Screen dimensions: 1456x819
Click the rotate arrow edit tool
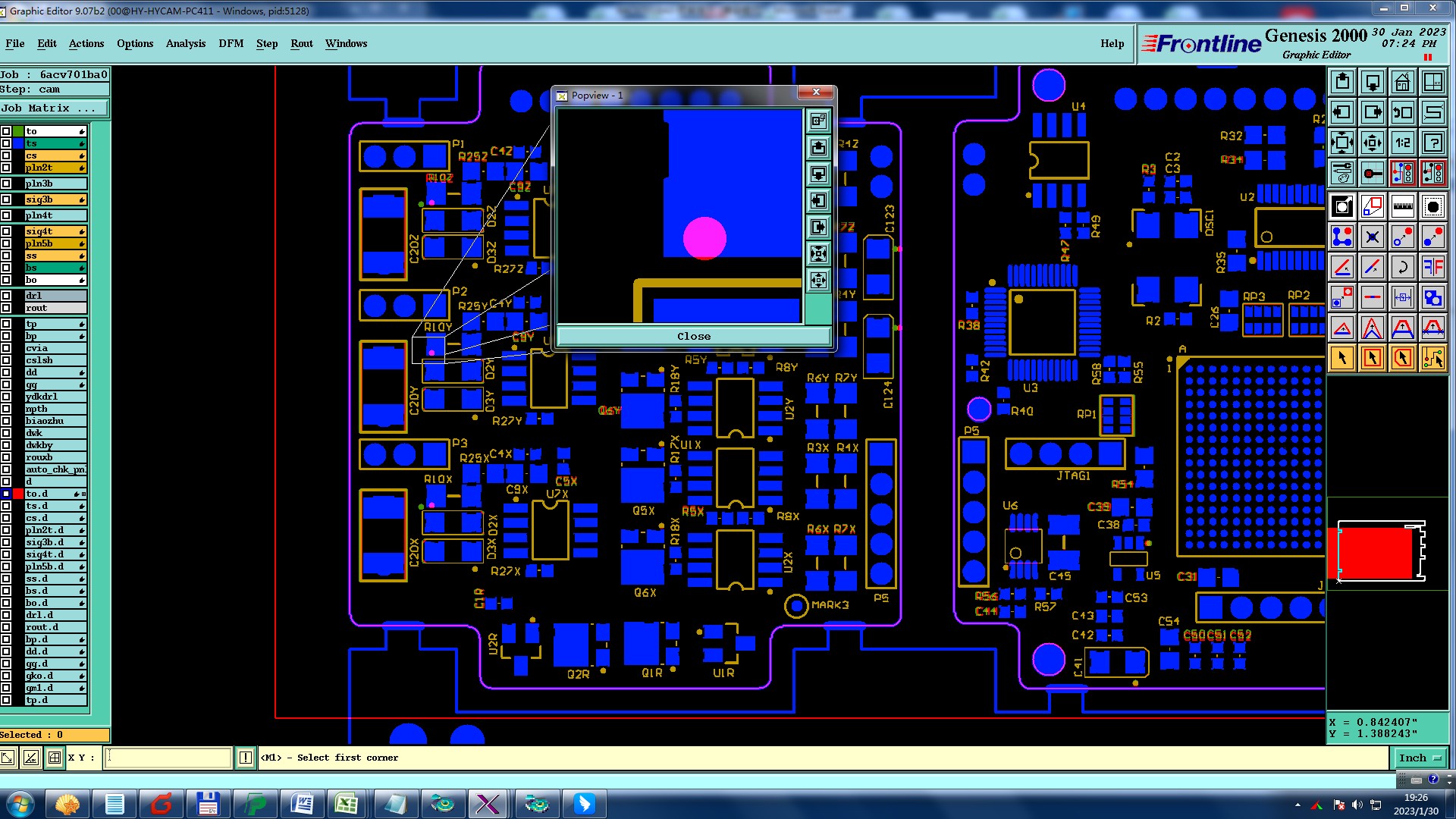1402,267
